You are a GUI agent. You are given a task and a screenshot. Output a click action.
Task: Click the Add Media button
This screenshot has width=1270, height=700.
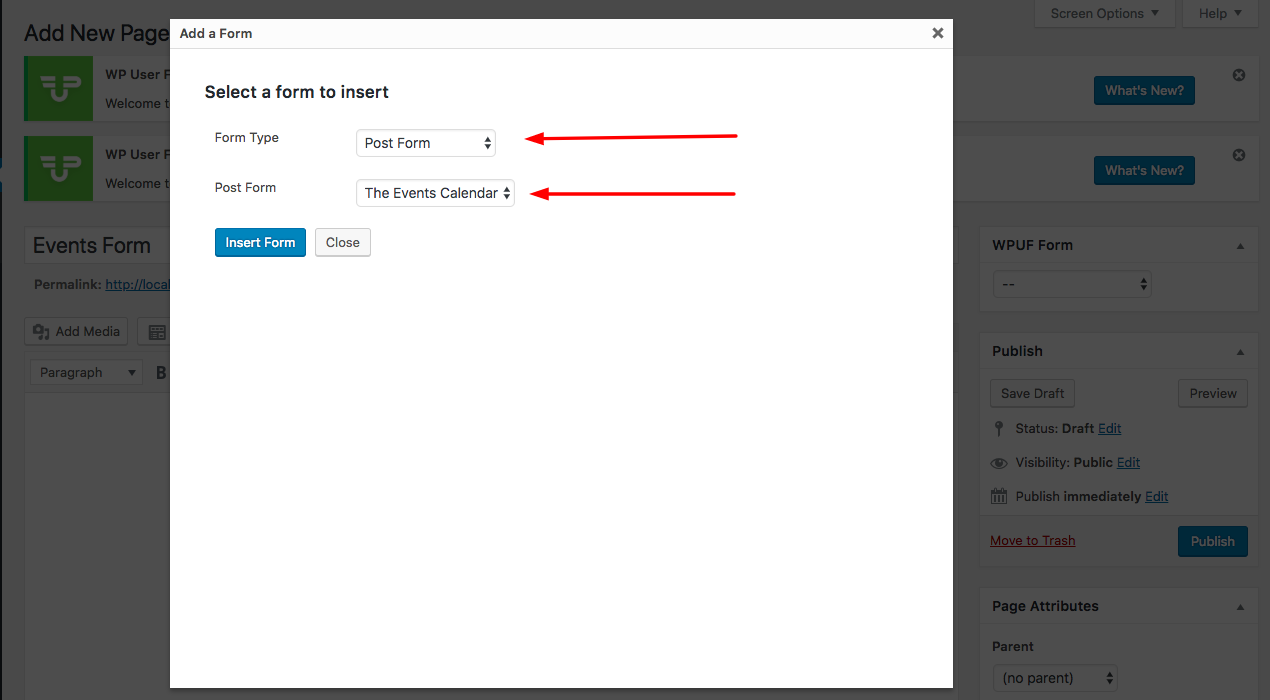[x=76, y=332]
